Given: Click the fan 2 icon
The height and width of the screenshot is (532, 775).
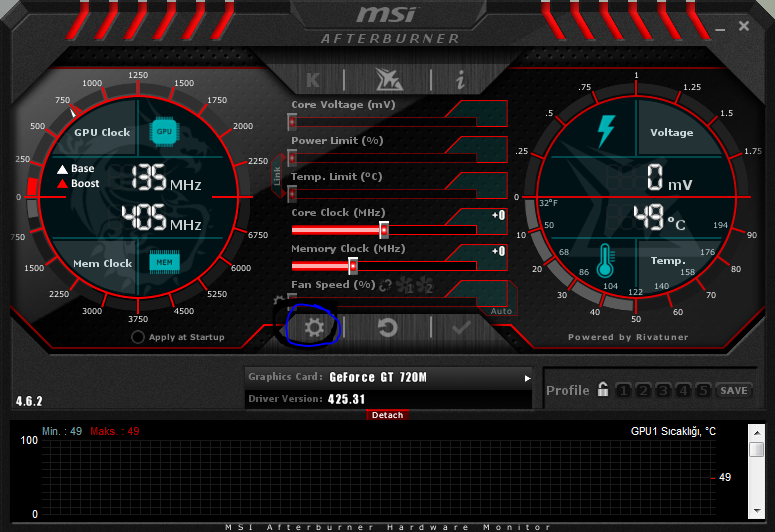Looking at the screenshot, I should (424, 286).
